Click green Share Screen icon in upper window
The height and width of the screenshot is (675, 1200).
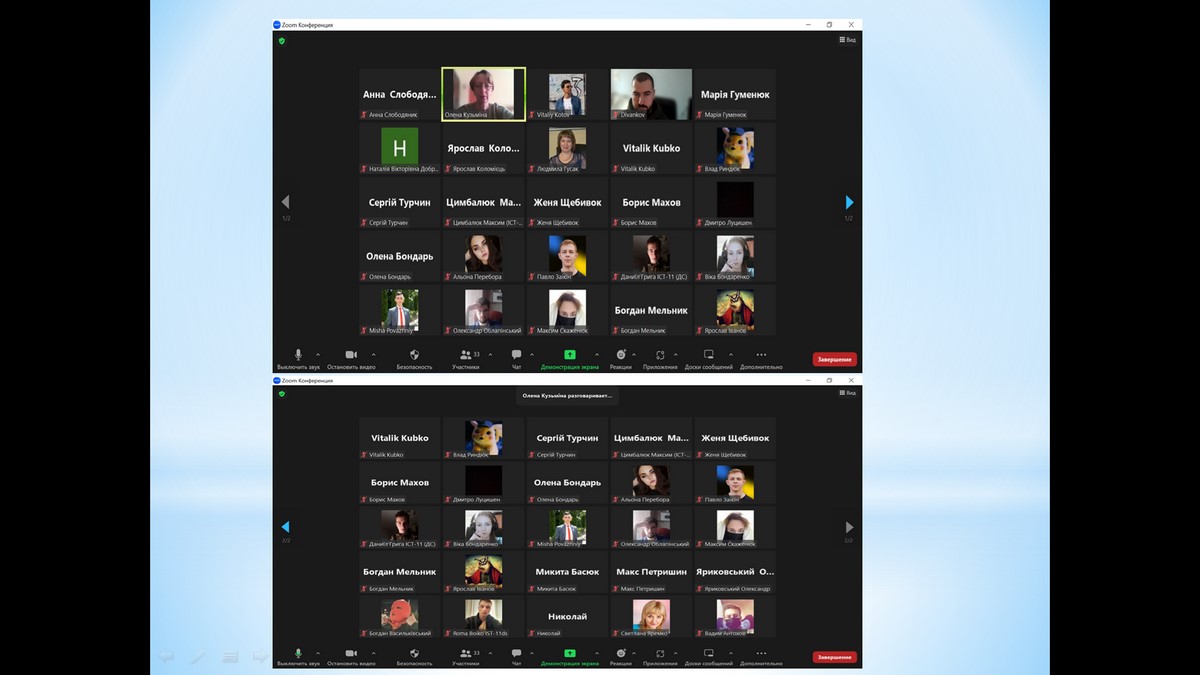tap(569, 355)
